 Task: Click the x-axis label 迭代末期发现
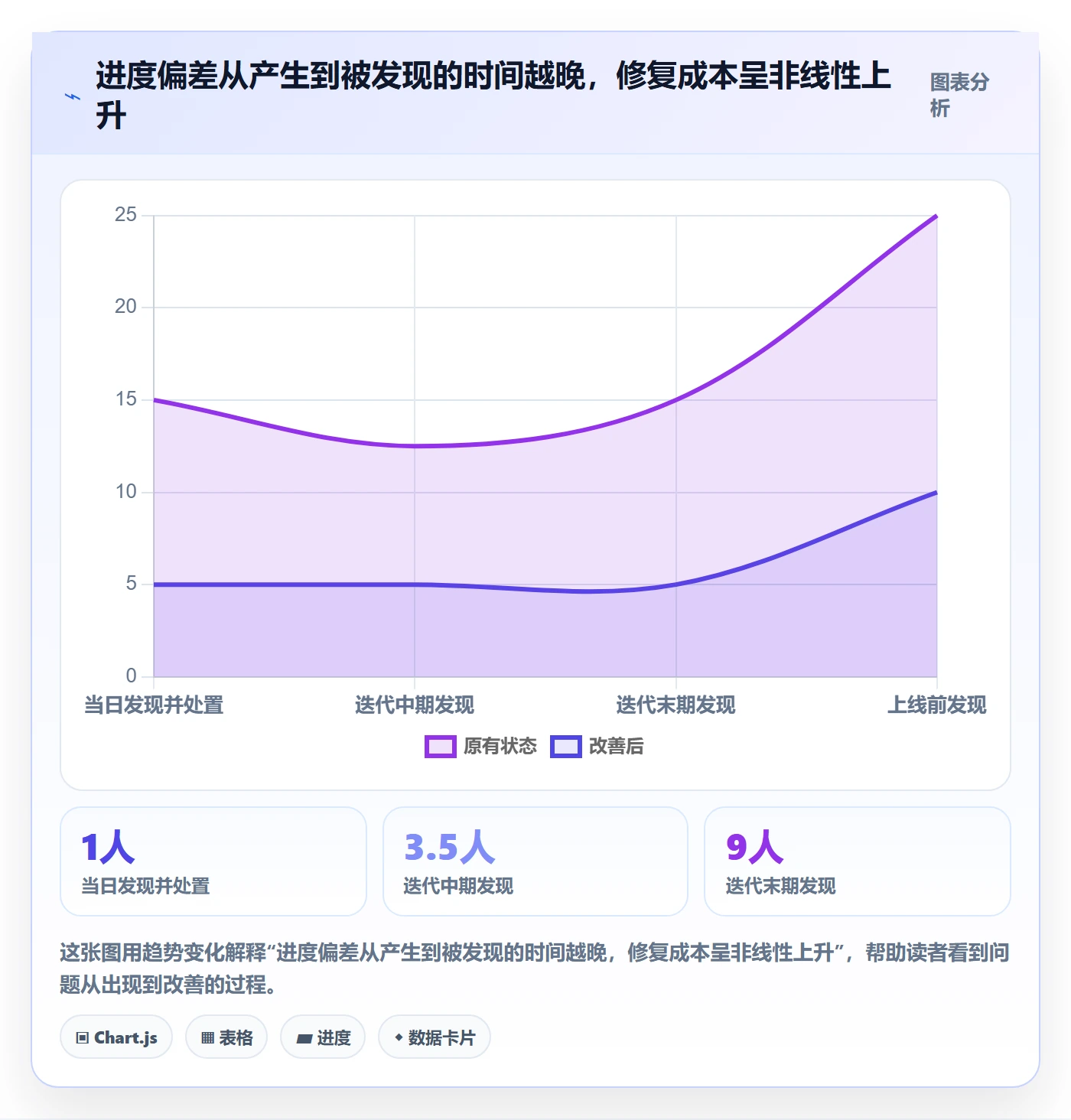pyautogui.click(x=676, y=705)
